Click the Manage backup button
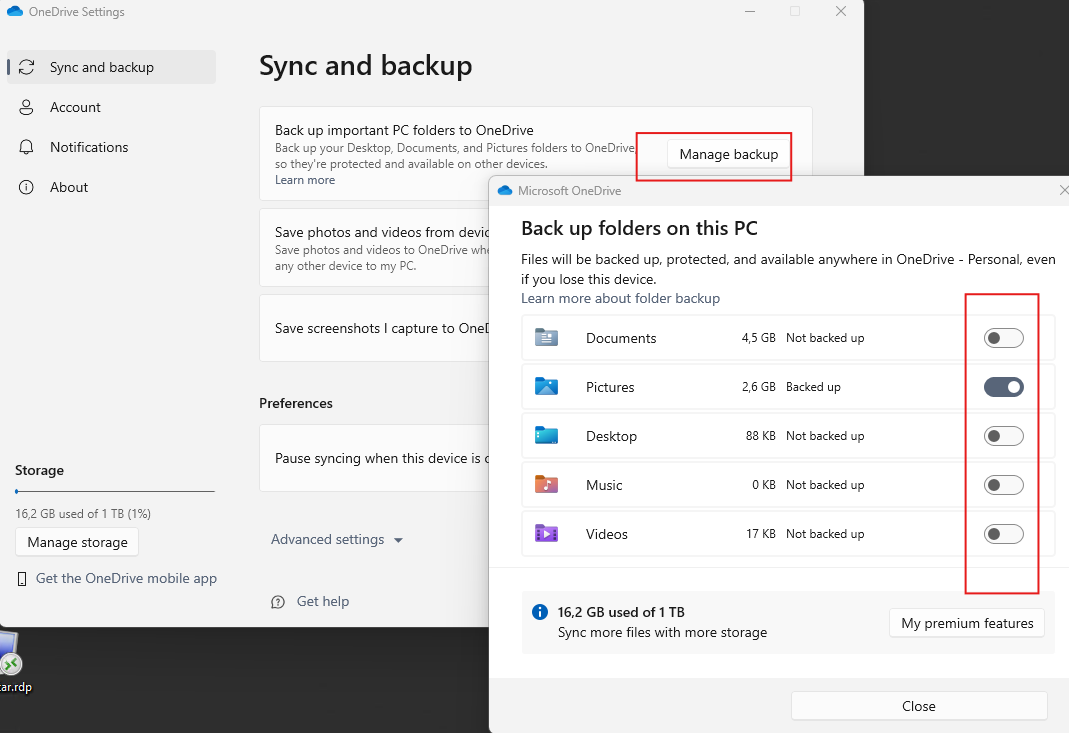 click(728, 155)
